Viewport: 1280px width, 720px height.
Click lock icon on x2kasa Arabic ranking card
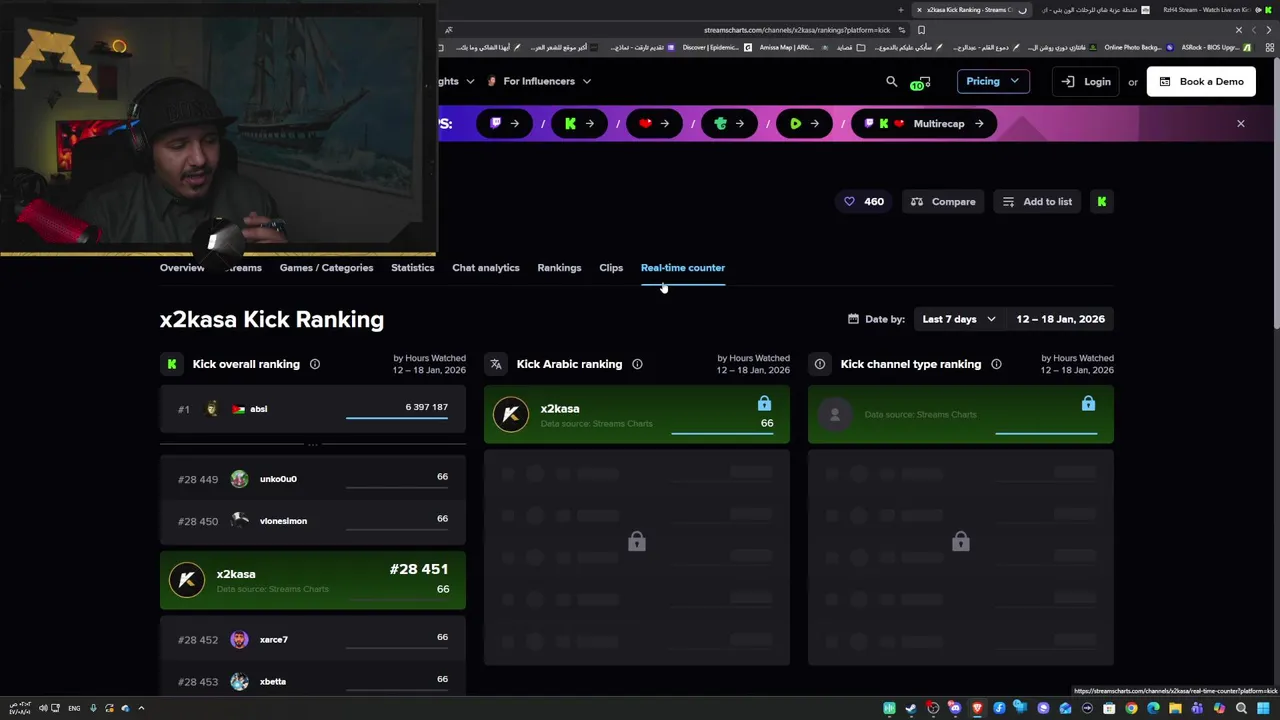click(764, 403)
